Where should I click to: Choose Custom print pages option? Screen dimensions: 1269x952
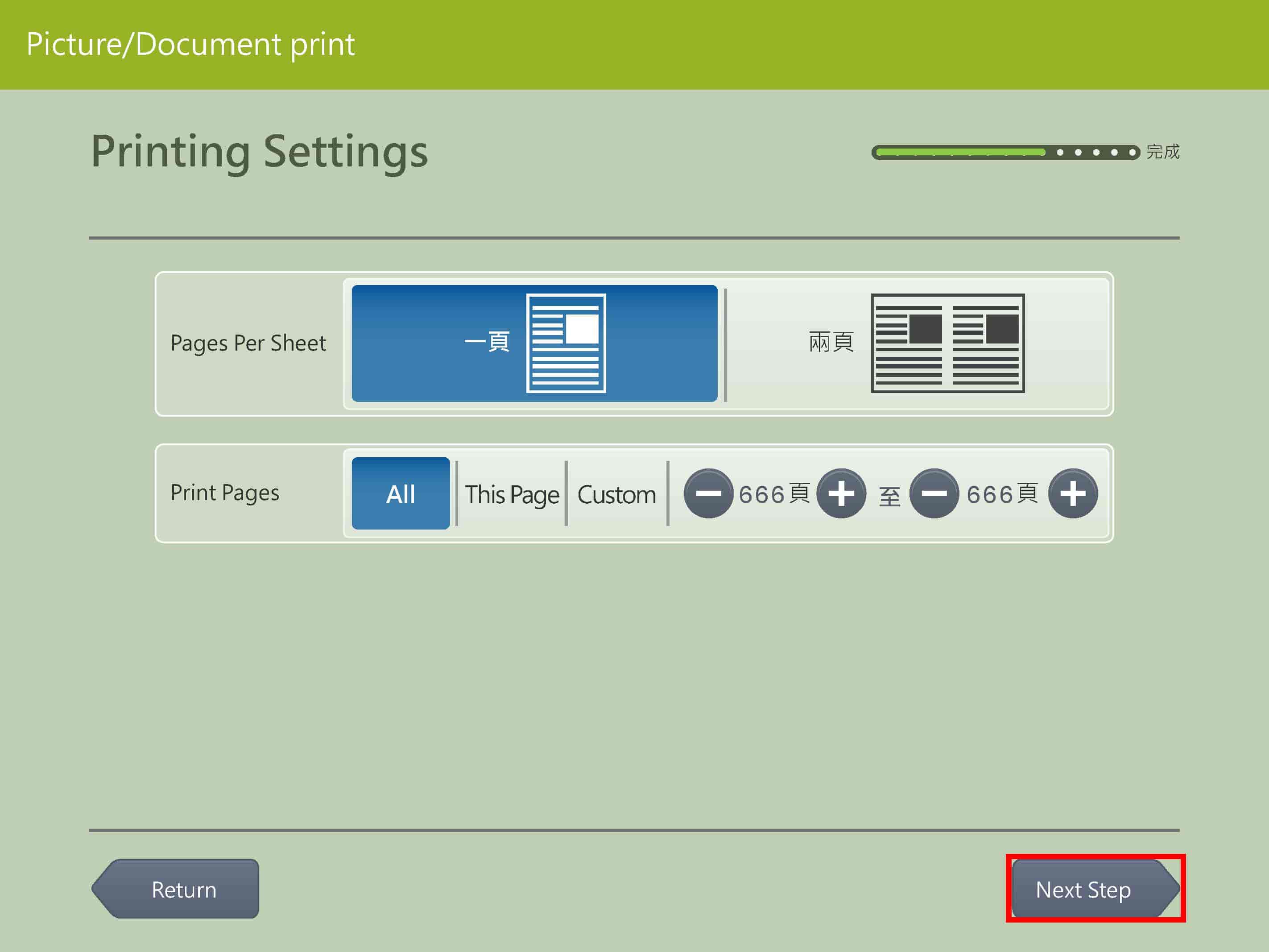coord(617,494)
